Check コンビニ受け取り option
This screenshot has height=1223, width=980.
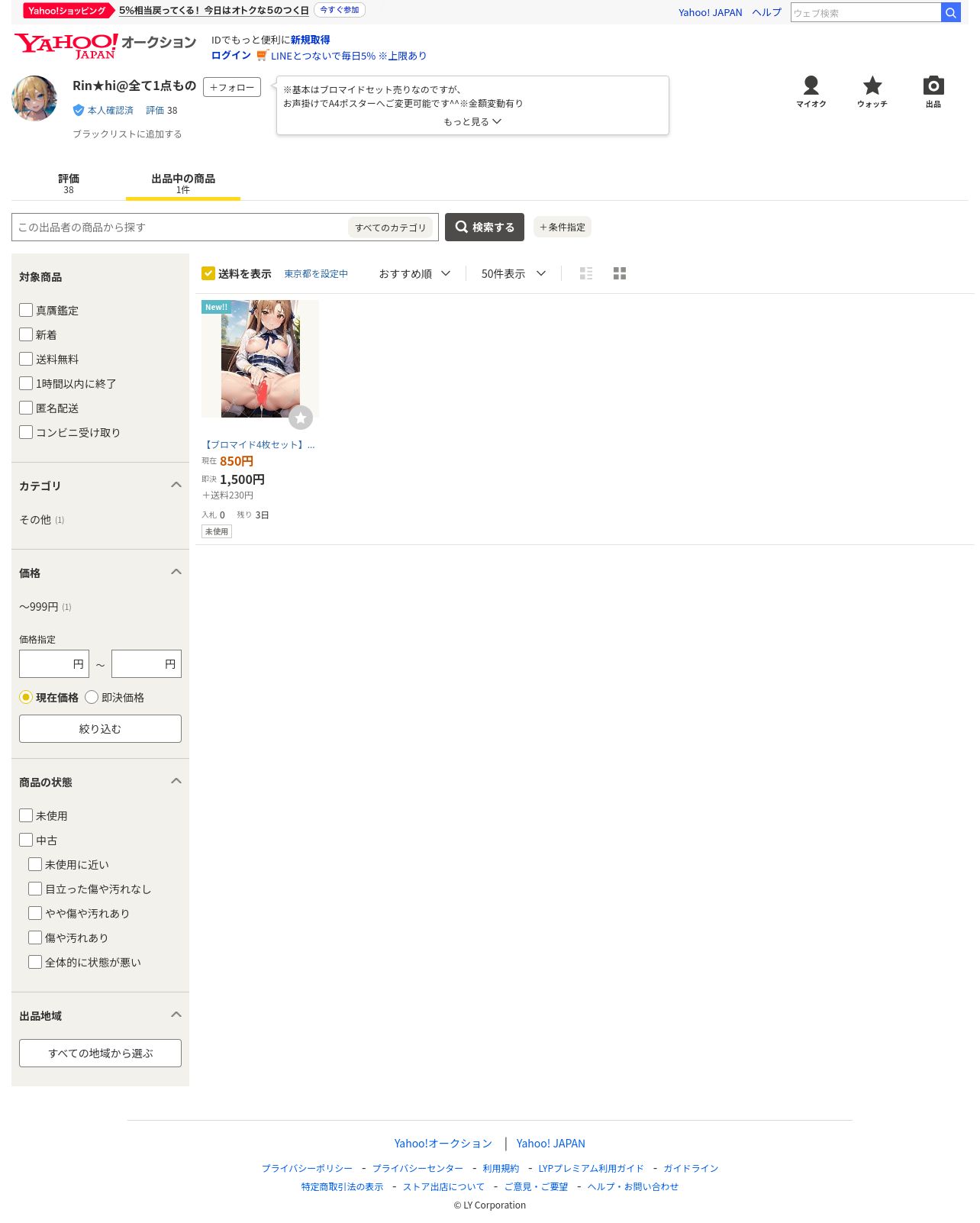click(x=26, y=432)
